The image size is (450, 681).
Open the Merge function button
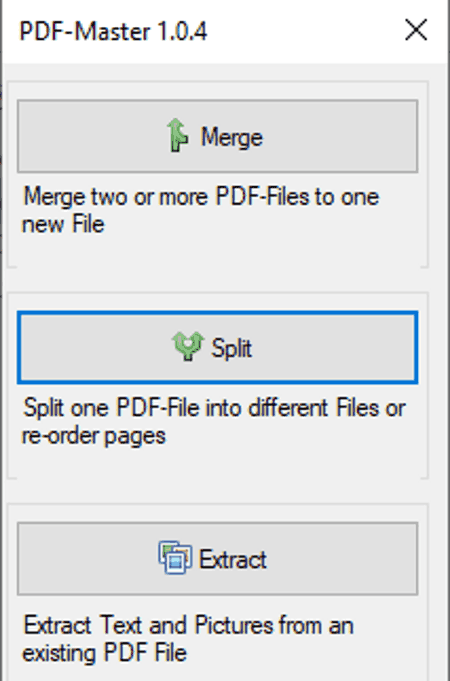[218, 136]
